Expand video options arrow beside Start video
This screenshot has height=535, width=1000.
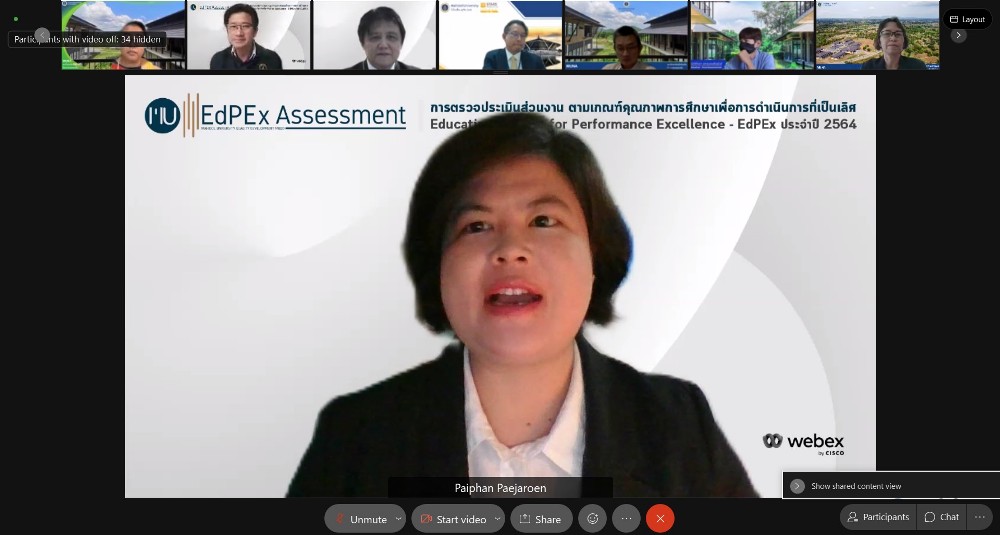pyautogui.click(x=497, y=519)
